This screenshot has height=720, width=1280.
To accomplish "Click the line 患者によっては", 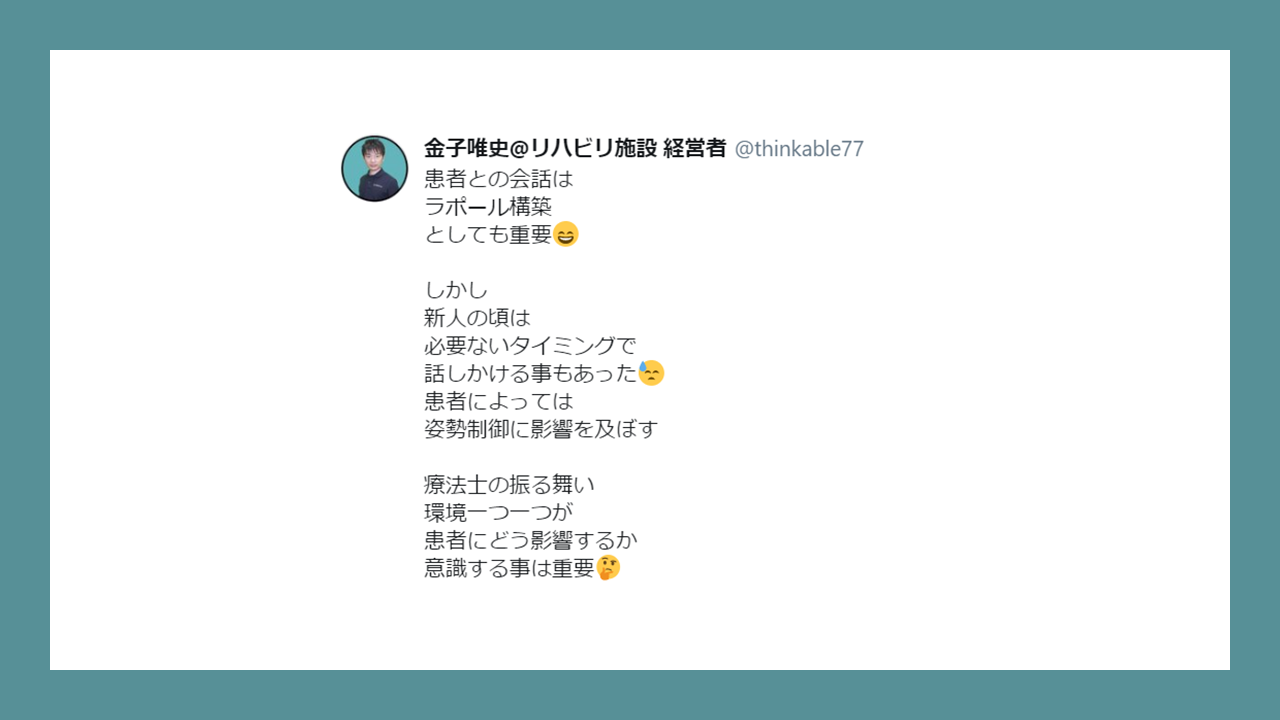I will 498,401.
